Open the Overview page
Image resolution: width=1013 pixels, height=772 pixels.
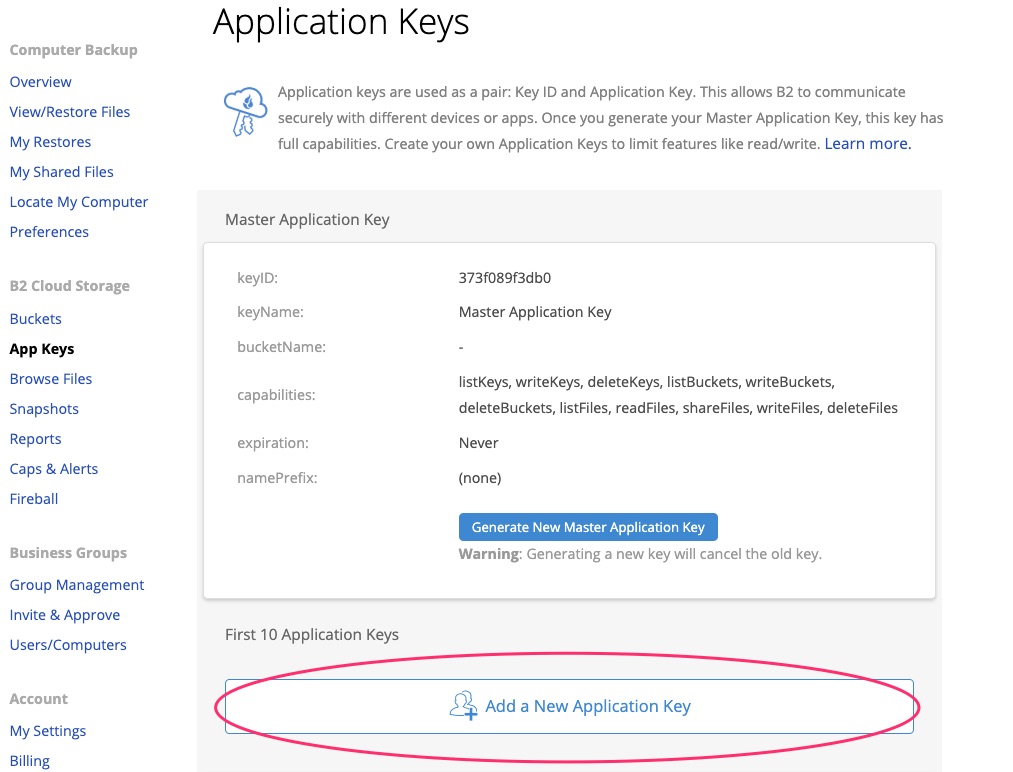click(41, 82)
